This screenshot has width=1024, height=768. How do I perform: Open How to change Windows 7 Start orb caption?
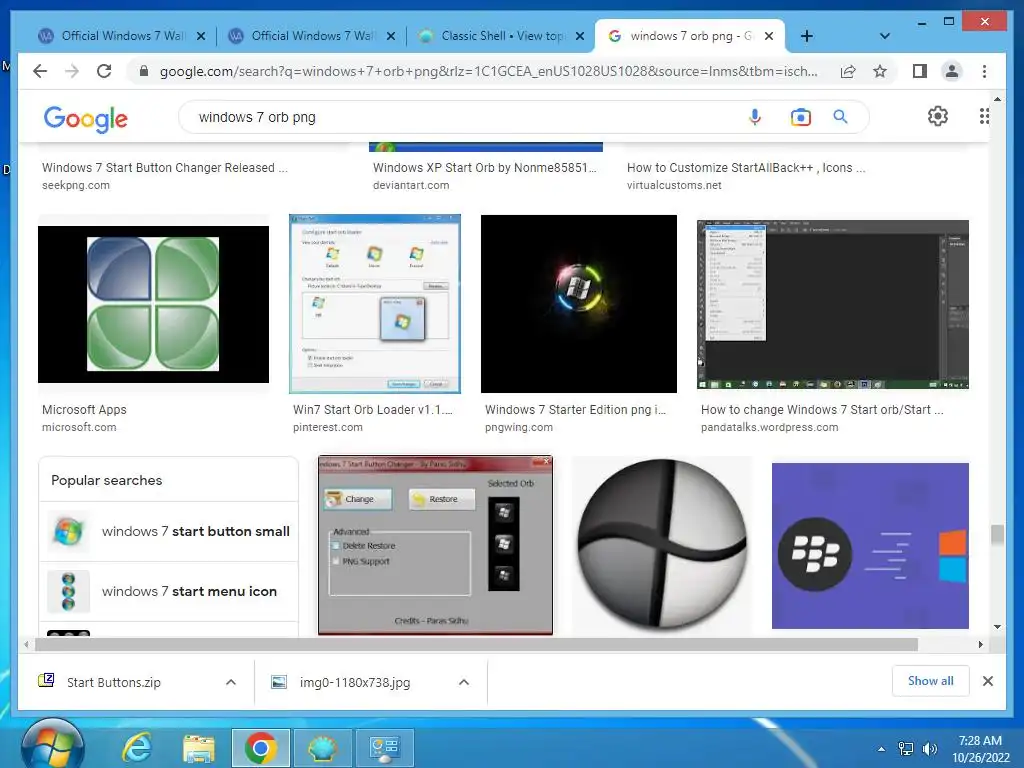coord(822,417)
